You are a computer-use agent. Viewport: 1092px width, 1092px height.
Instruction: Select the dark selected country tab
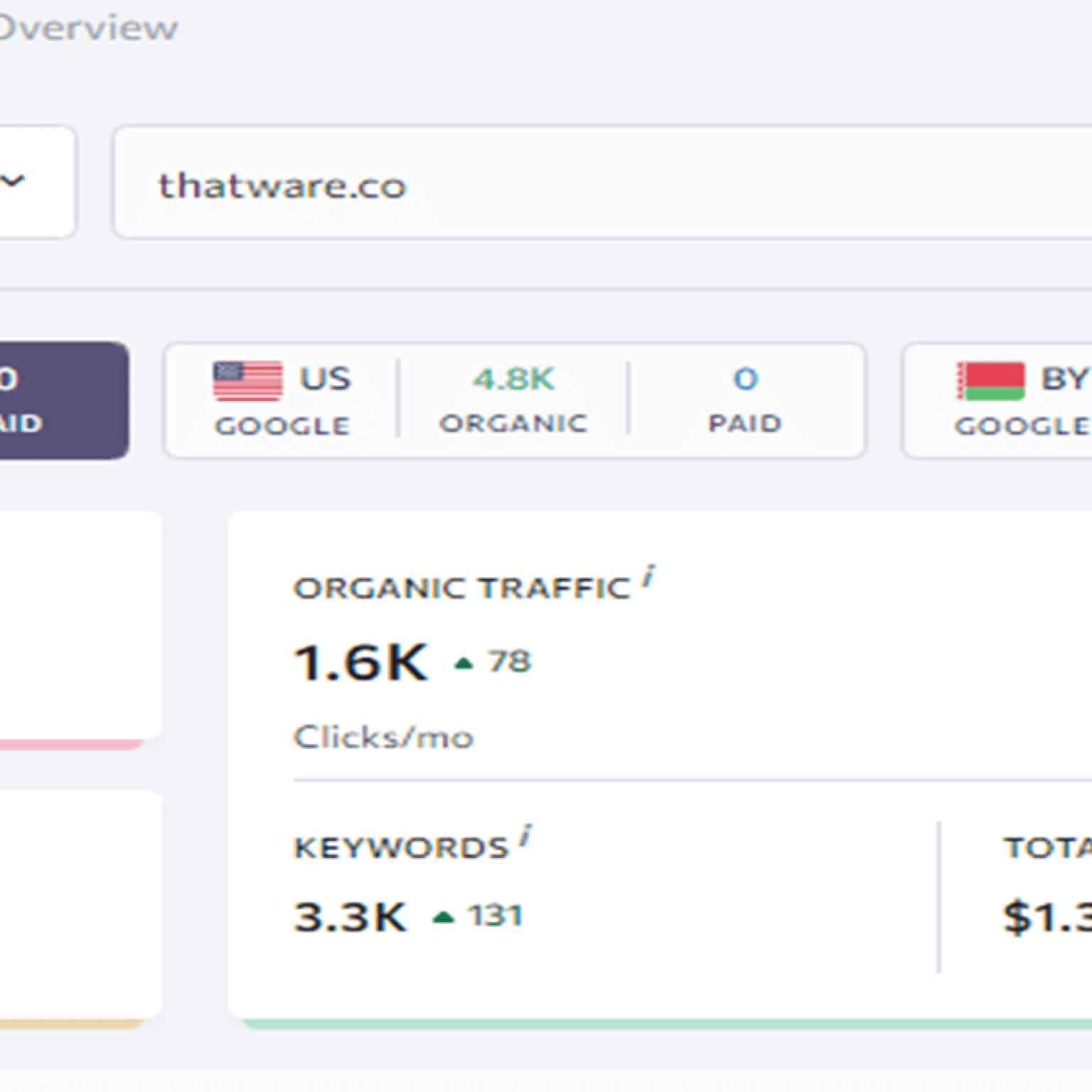click(x=64, y=400)
